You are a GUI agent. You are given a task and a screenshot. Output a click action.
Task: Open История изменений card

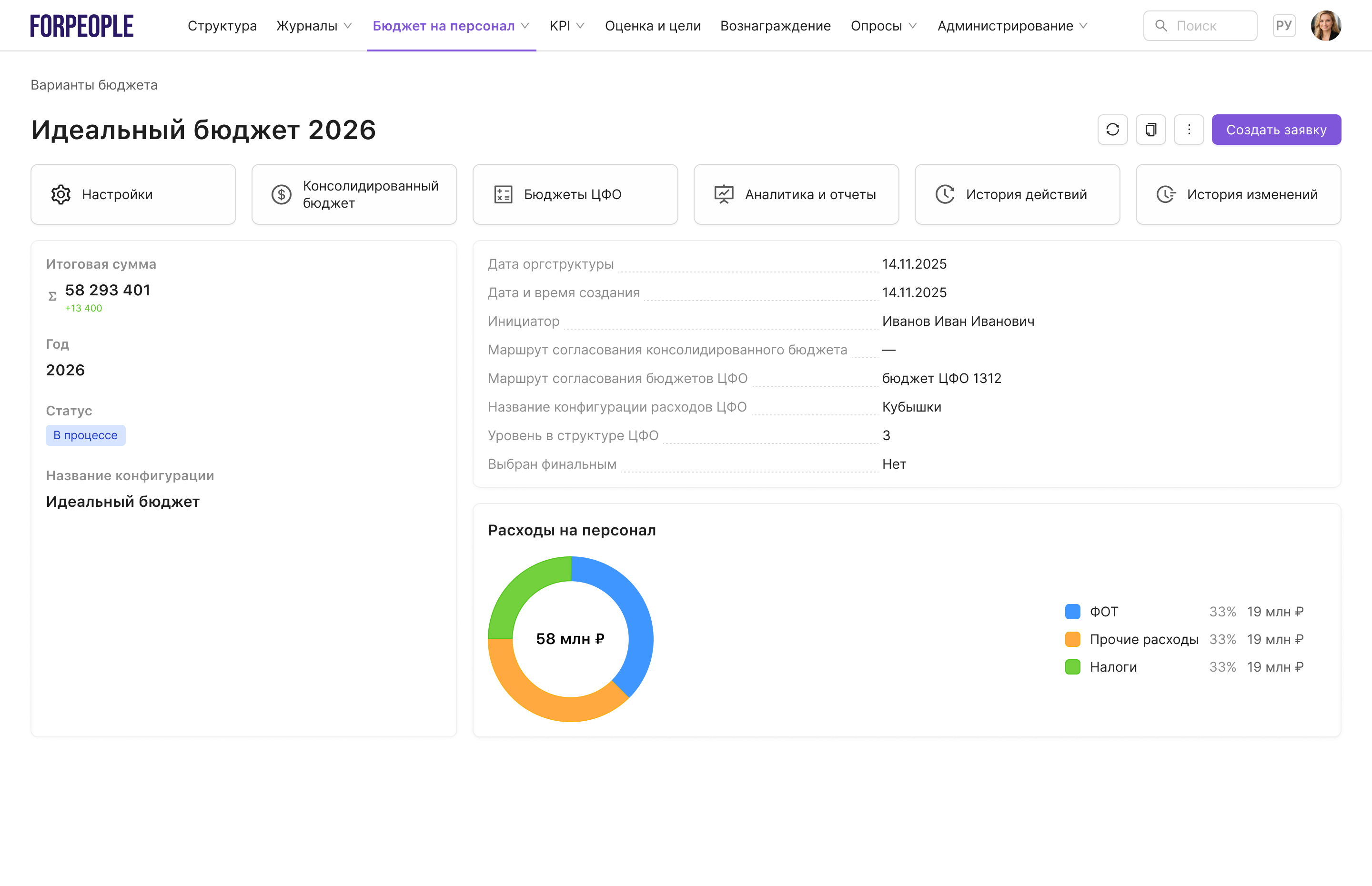point(1237,194)
